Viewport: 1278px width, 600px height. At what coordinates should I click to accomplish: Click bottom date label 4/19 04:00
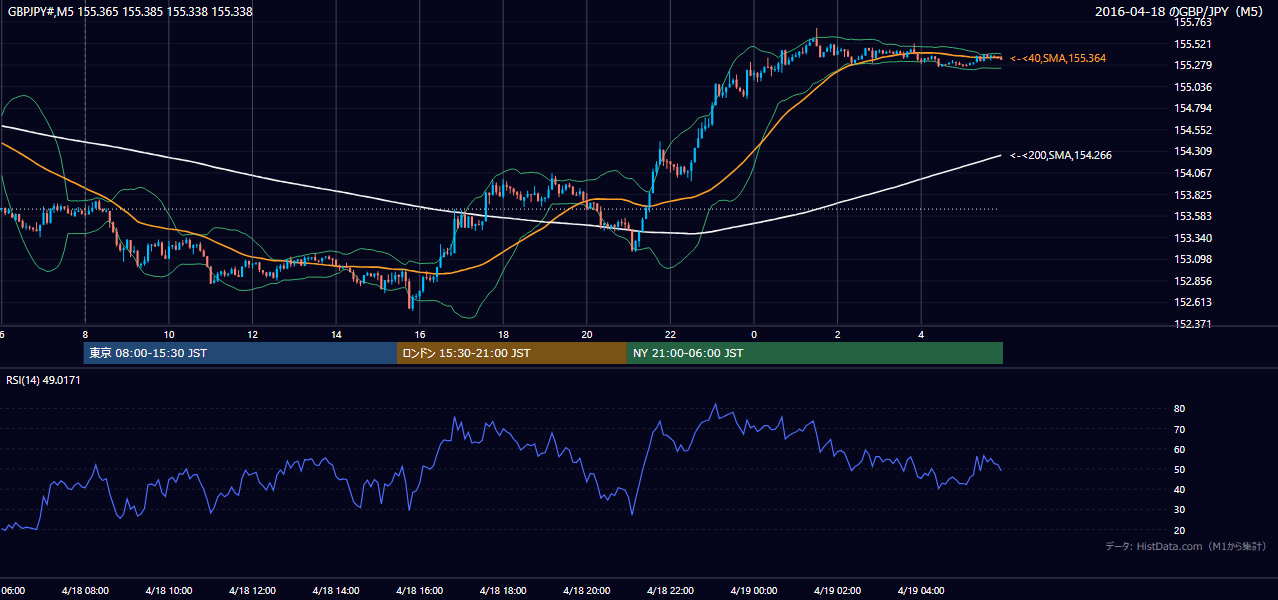[x=920, y=591]
